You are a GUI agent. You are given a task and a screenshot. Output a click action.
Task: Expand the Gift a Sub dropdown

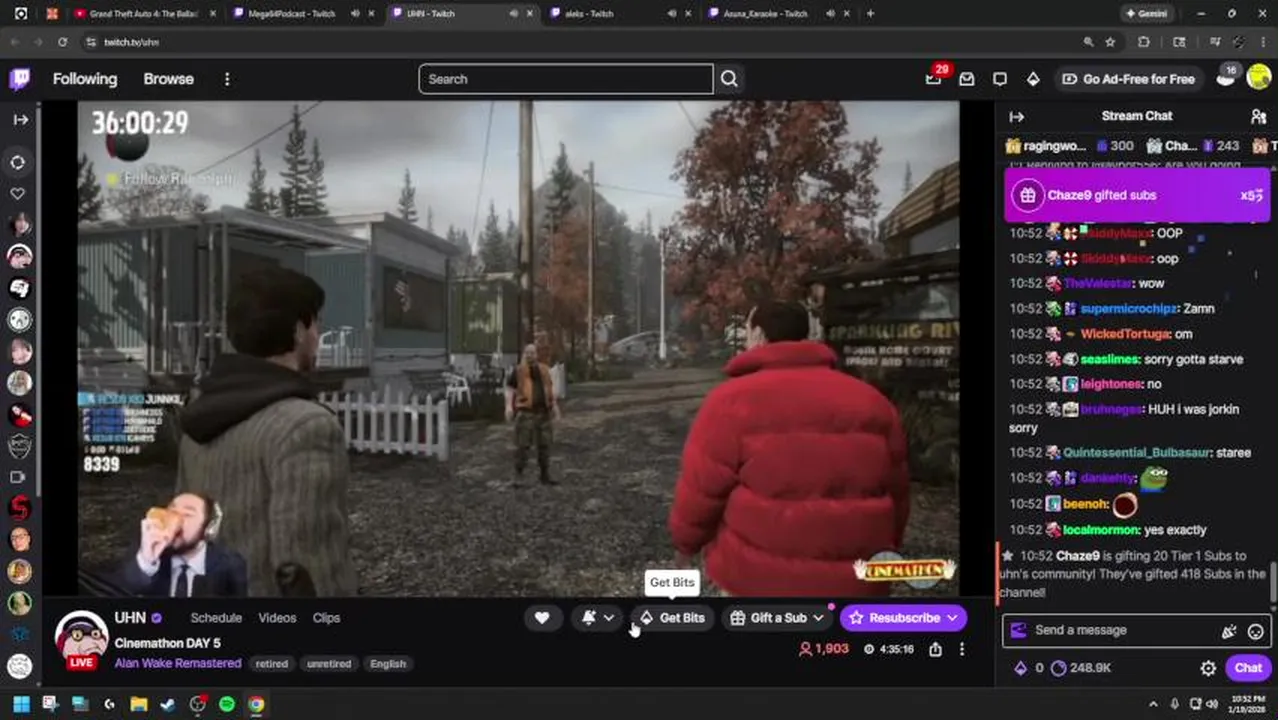coord(818,618)
